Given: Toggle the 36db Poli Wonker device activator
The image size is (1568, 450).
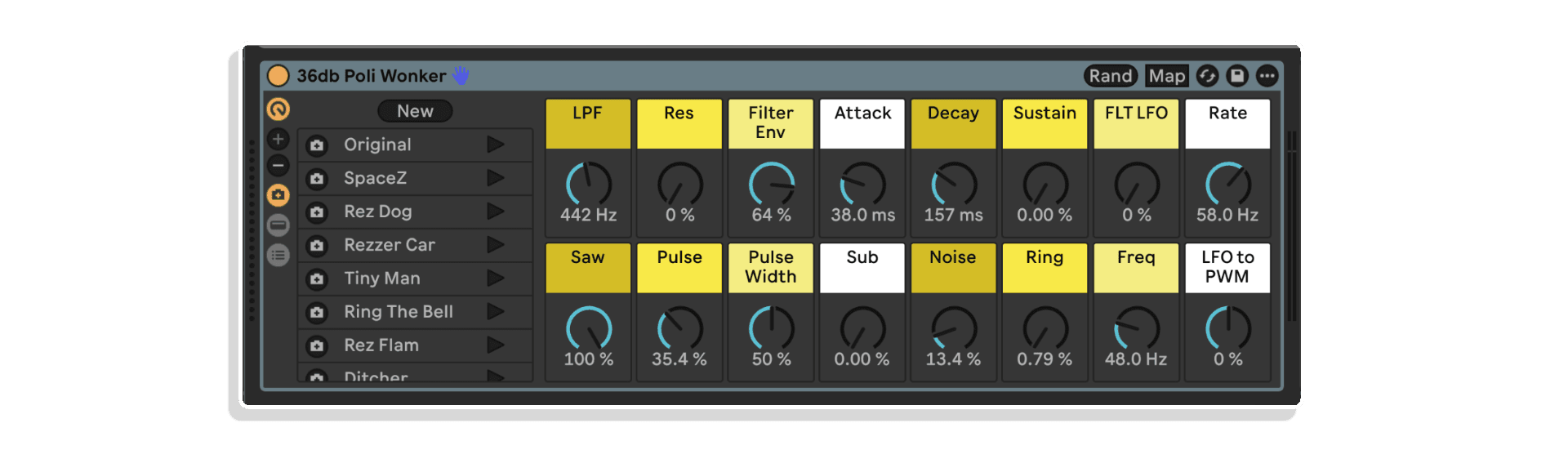Looking at the screenshot, I should click(278, 76).
